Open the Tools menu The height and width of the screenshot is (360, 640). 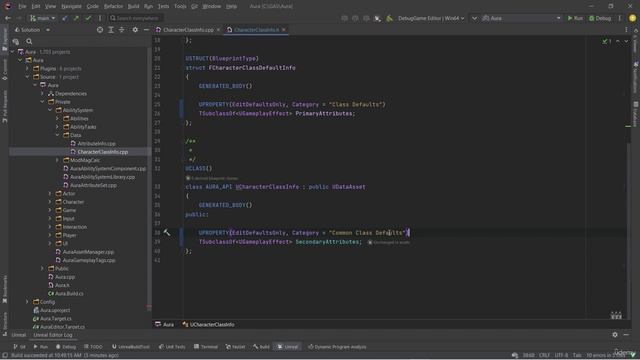(x=180, y=7)
